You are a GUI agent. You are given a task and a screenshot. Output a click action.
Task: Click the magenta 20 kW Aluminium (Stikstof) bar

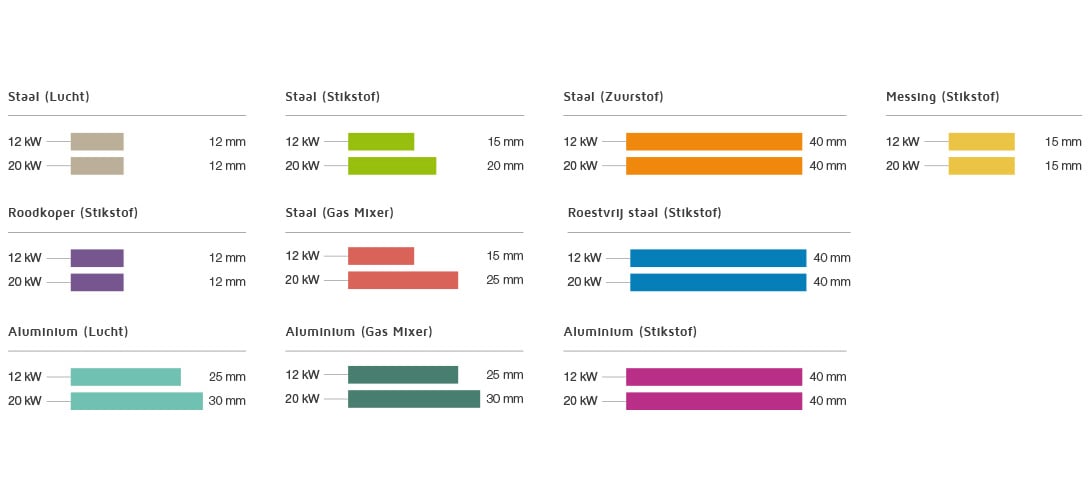713,401
